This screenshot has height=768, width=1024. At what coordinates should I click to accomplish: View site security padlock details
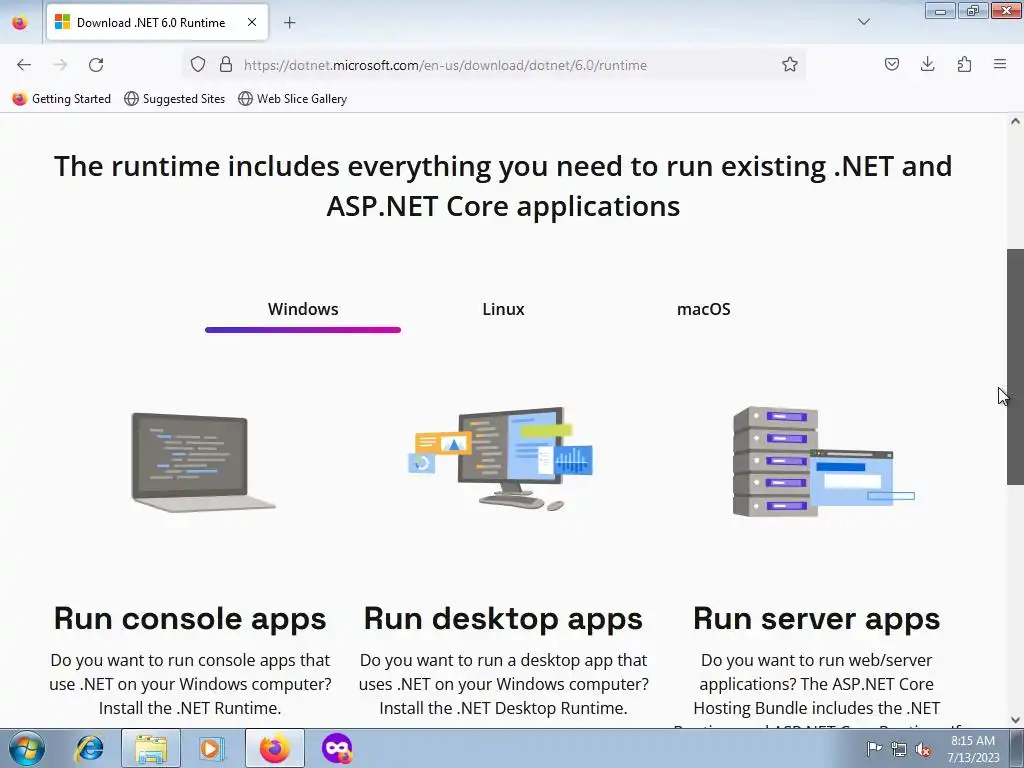click(226, 64)
